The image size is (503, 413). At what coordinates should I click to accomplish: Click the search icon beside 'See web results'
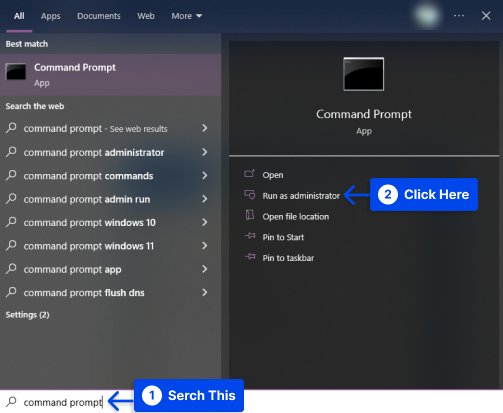click(x=11, y=128)
